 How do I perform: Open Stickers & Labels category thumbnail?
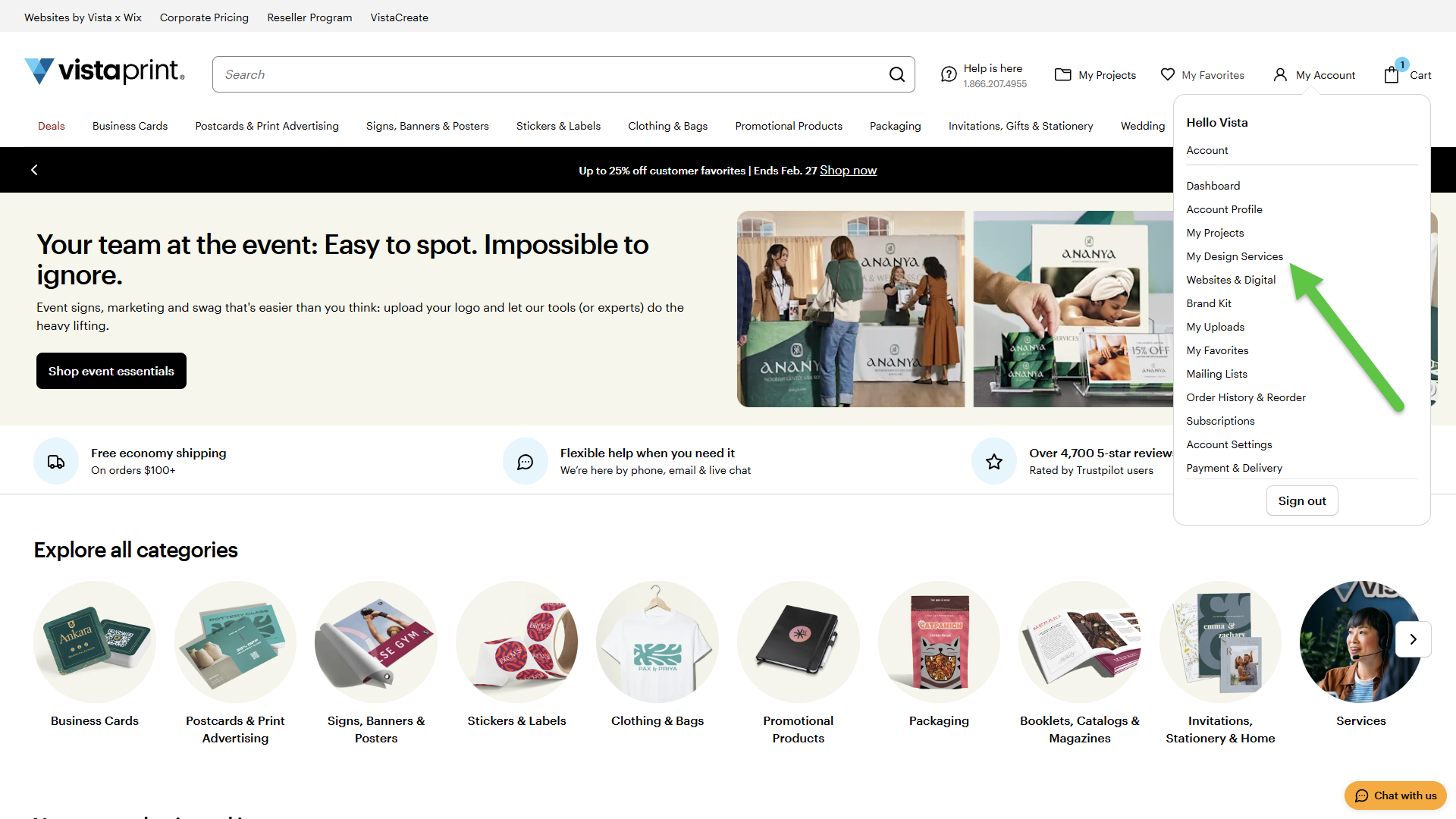point(516,642)
